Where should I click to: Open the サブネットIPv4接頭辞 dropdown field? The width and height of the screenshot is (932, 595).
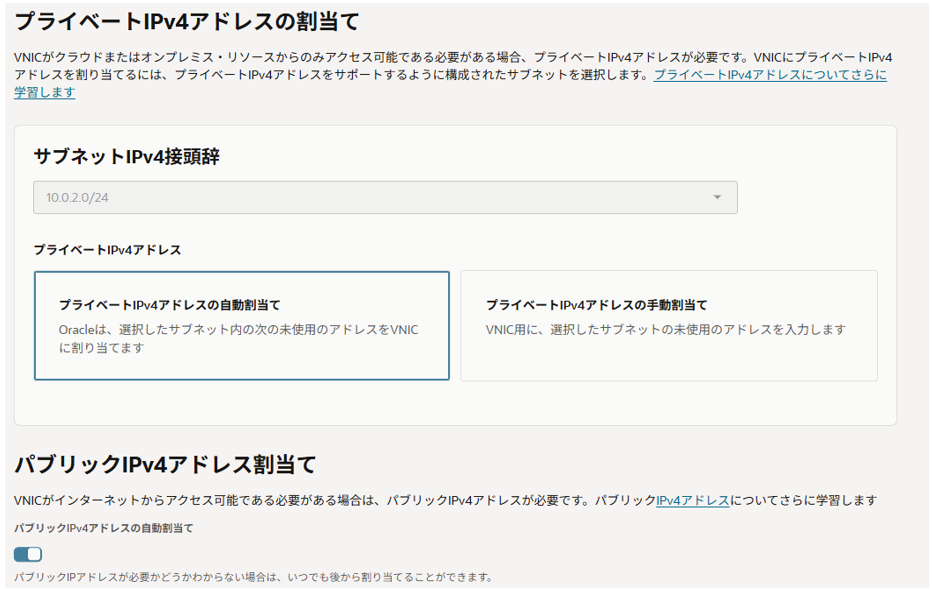click(x=385, y=197)
